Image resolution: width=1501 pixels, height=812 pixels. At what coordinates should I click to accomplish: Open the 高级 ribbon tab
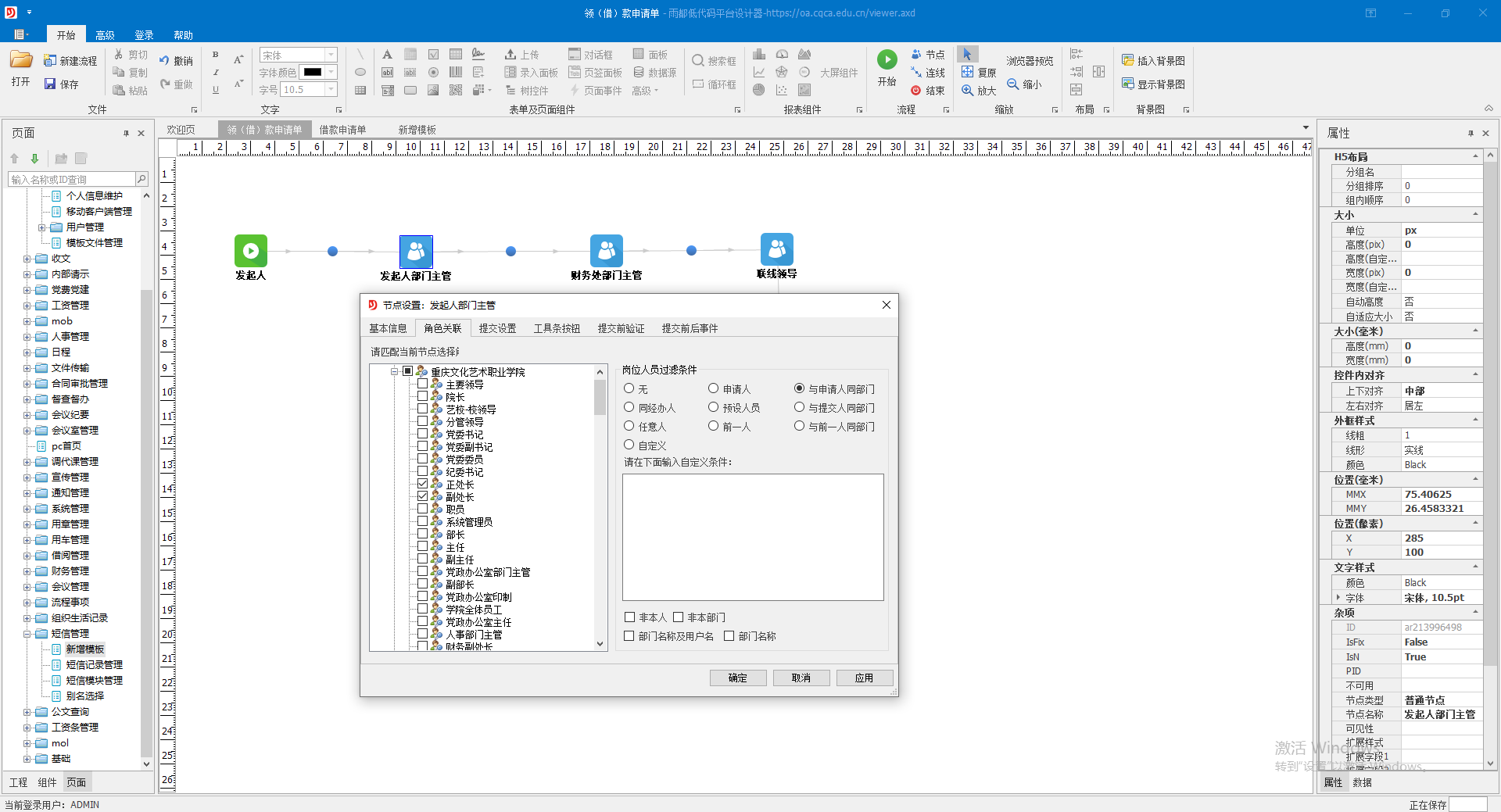pyautogui.click(x=106, y=35)
